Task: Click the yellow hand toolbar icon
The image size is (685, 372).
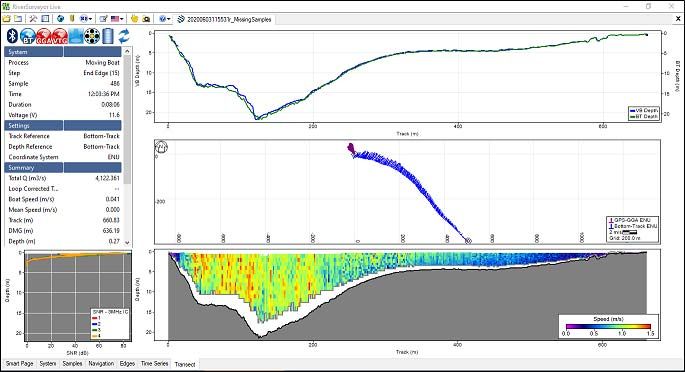Action: click(x=135, y=19)
